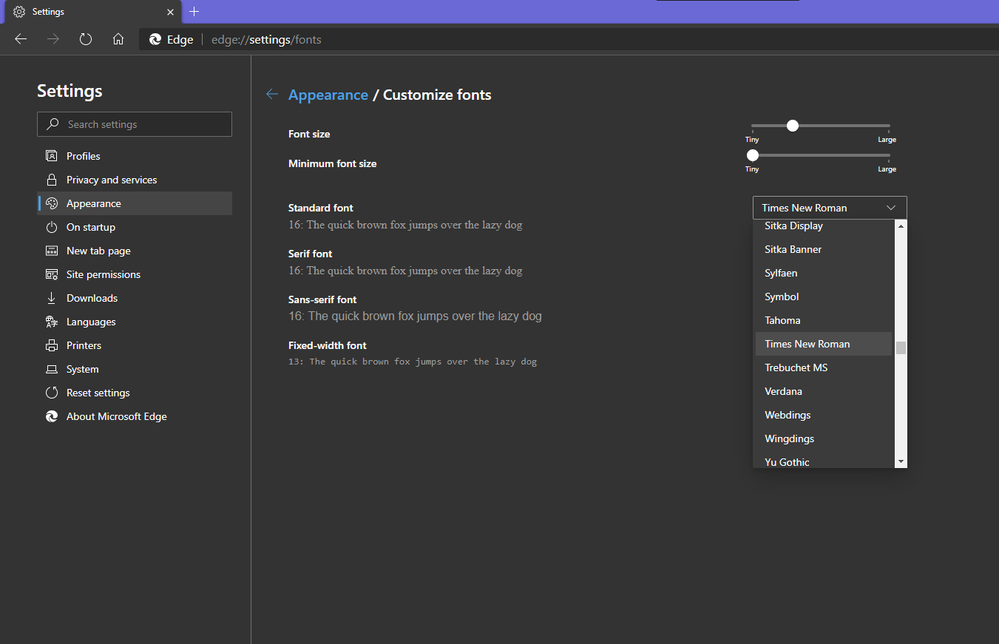Open a new tab with plus button

pos(194,11)
